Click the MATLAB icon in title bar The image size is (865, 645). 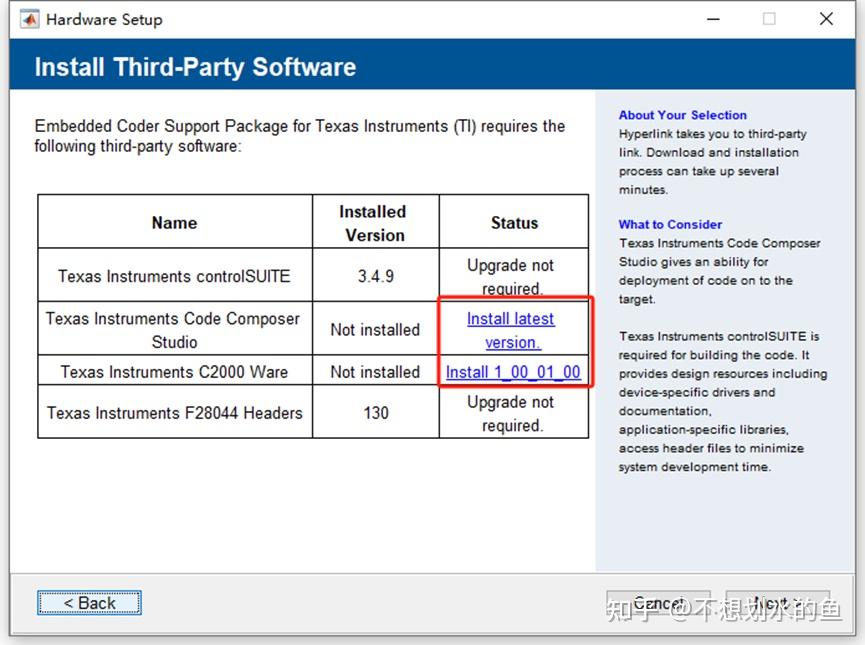click(x=29, y=19)
